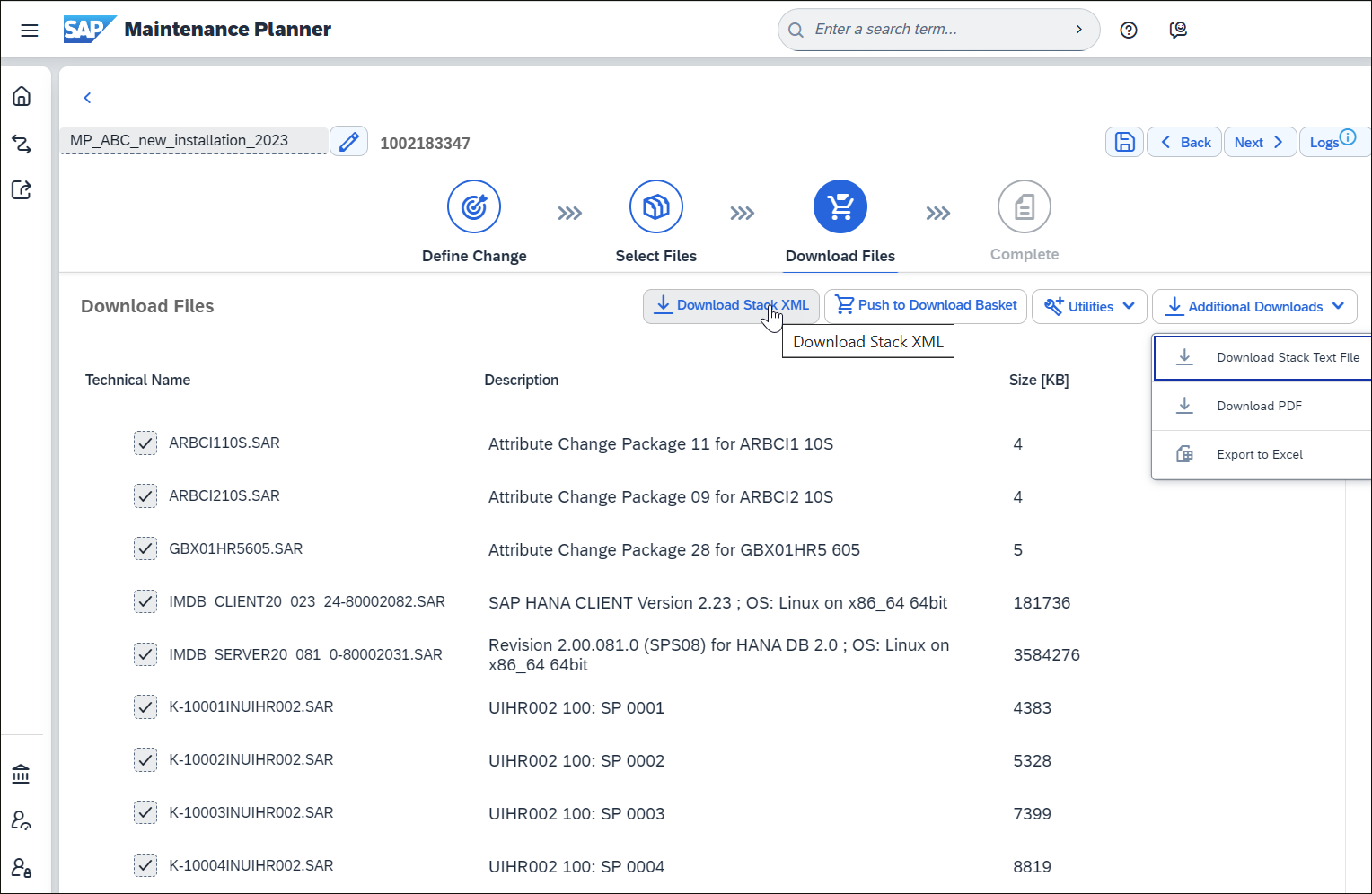Uncheck the K-10001INUIHR002.SAR checkbox
The image size is (1372, 894).
[145, 707]
